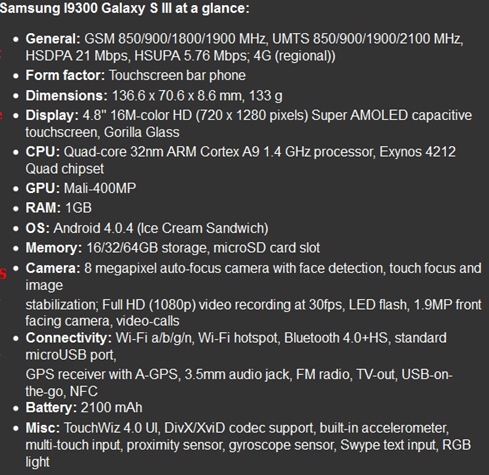Click the "Battery:" spec label

coord(51,408)
